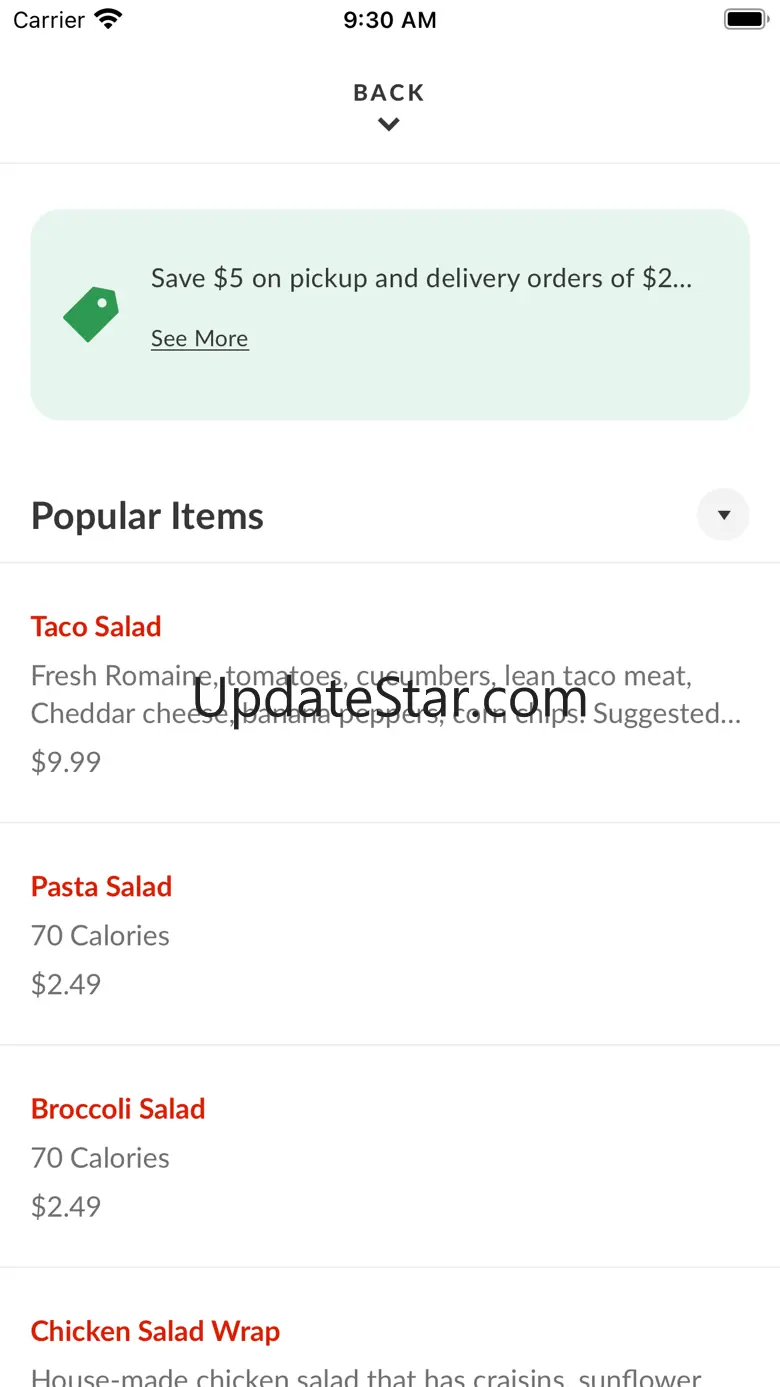Screen dimensions: 780x1387
Task: Open the Chicken Salad Wrap item
Action: tap(155, 1331)
